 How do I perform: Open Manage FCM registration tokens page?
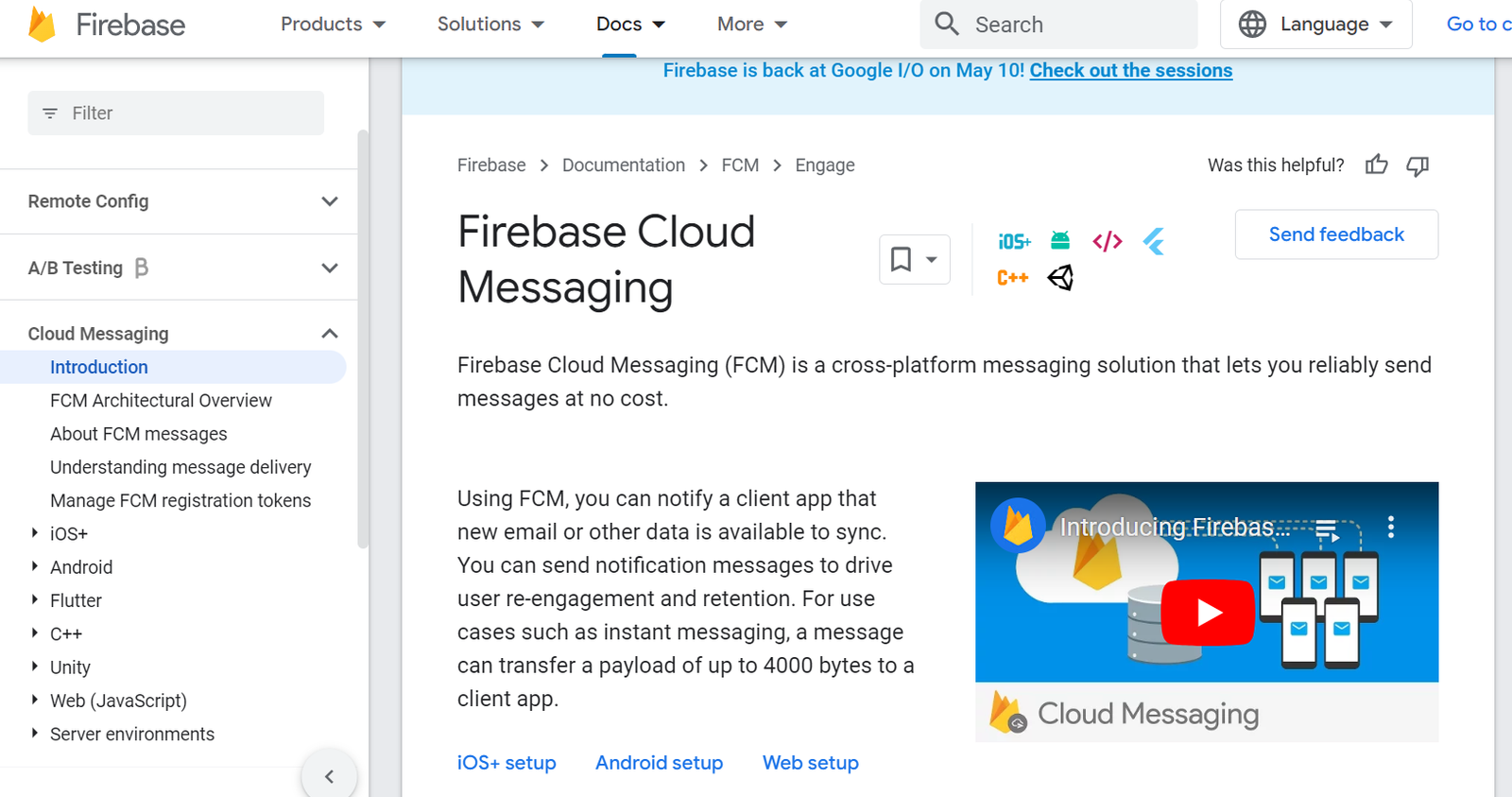click(x=180, y=500)
